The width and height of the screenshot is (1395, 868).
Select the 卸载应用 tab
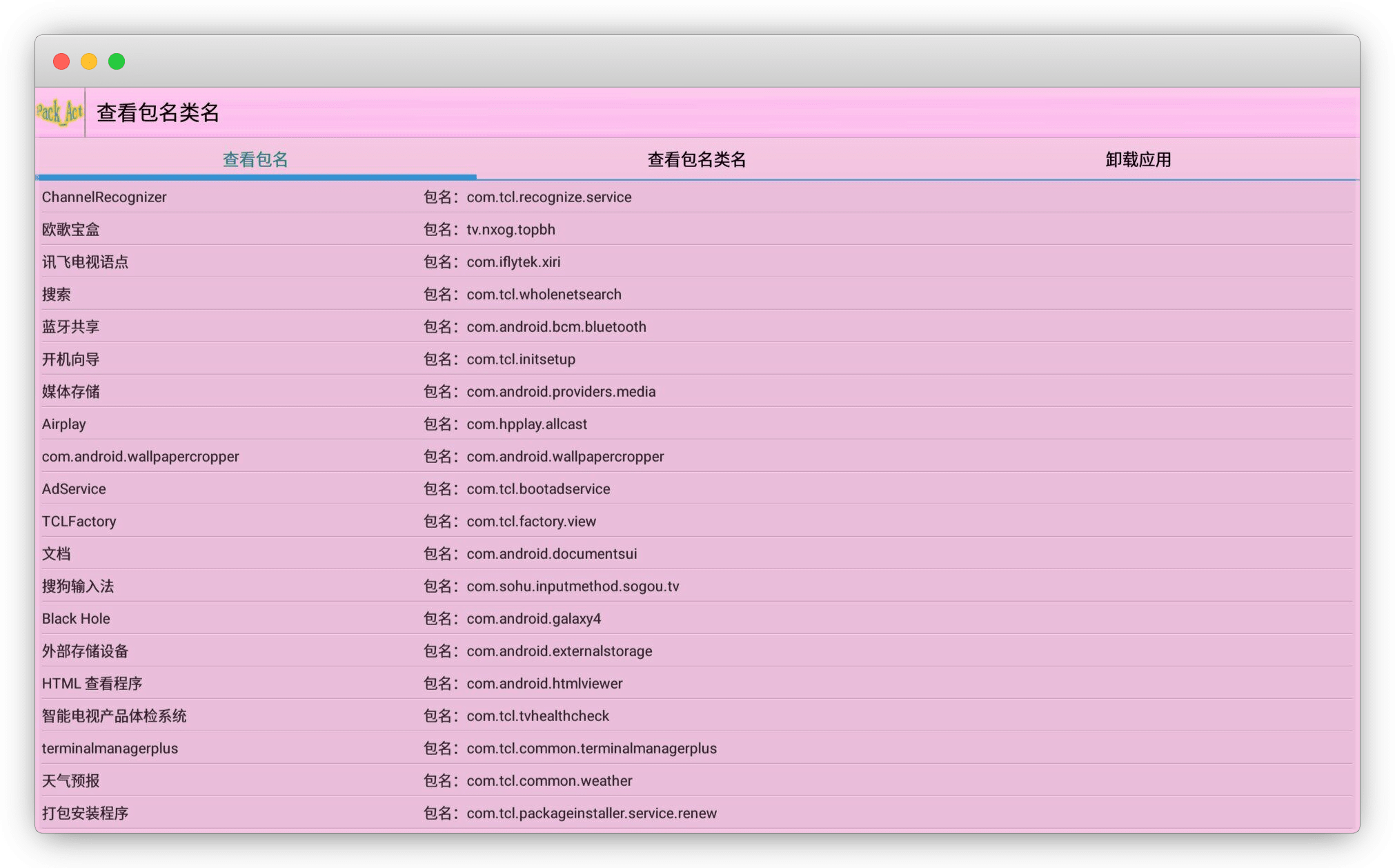pyautogui.click(x=1138, y=159)
